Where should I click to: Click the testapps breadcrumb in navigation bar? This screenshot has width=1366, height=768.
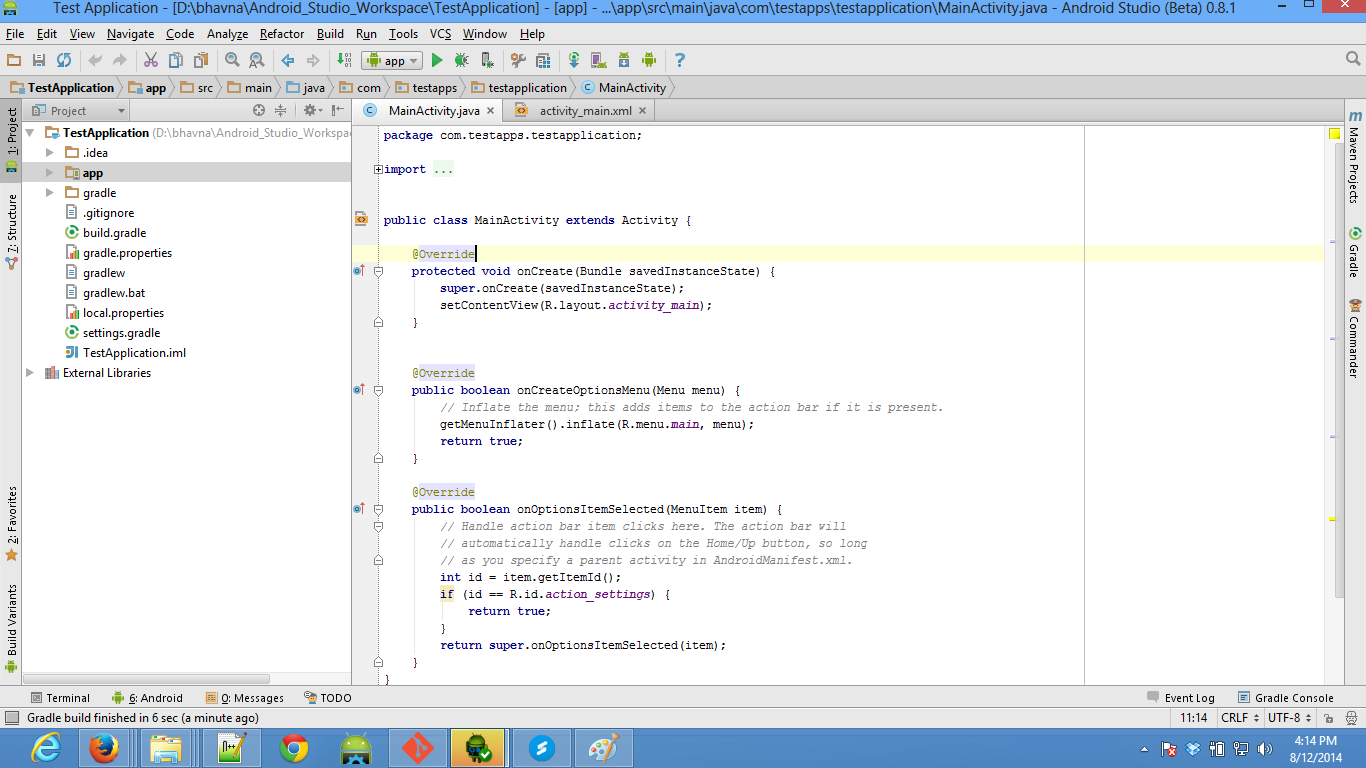[426, 88]
